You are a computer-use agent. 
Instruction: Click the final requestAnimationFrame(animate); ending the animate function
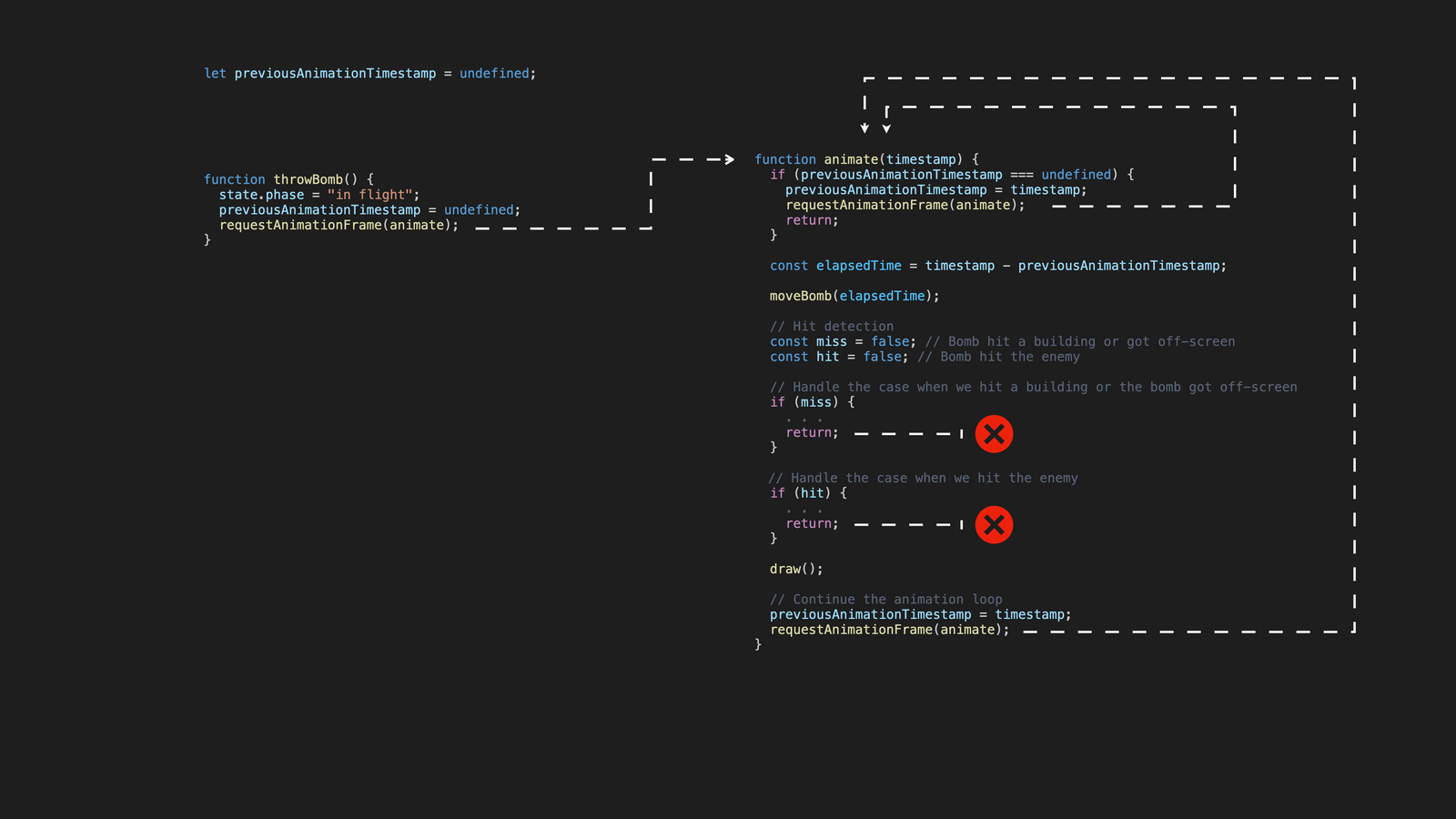[x=890, y=630]
